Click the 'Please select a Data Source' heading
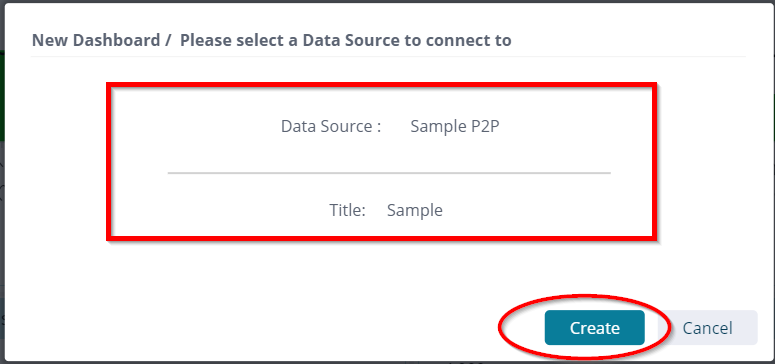The image size is (775, 364). pos(345,40)
